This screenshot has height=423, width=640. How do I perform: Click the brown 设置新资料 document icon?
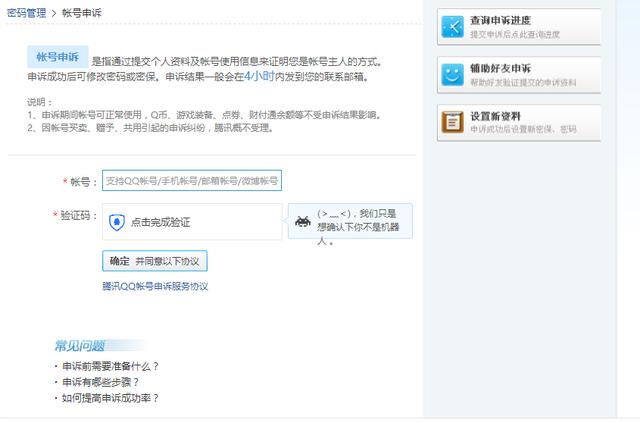pyautogui.click(x=453, y=122)
